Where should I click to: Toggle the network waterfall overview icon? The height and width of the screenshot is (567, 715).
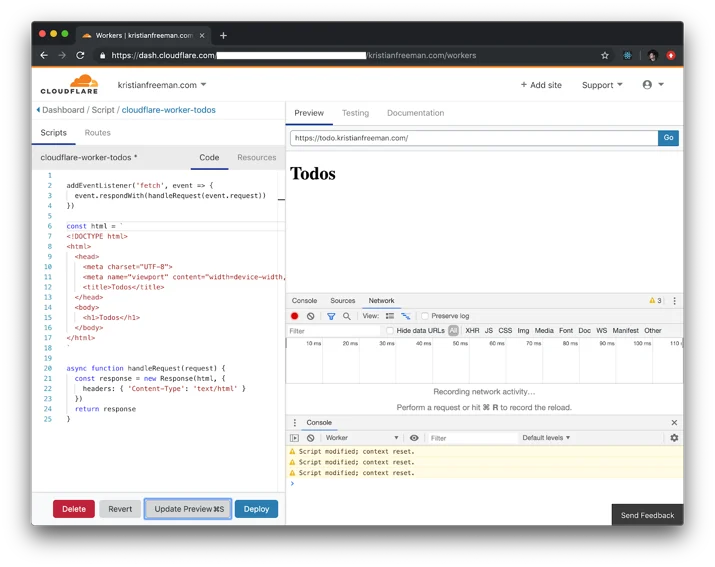coord(405,316)
